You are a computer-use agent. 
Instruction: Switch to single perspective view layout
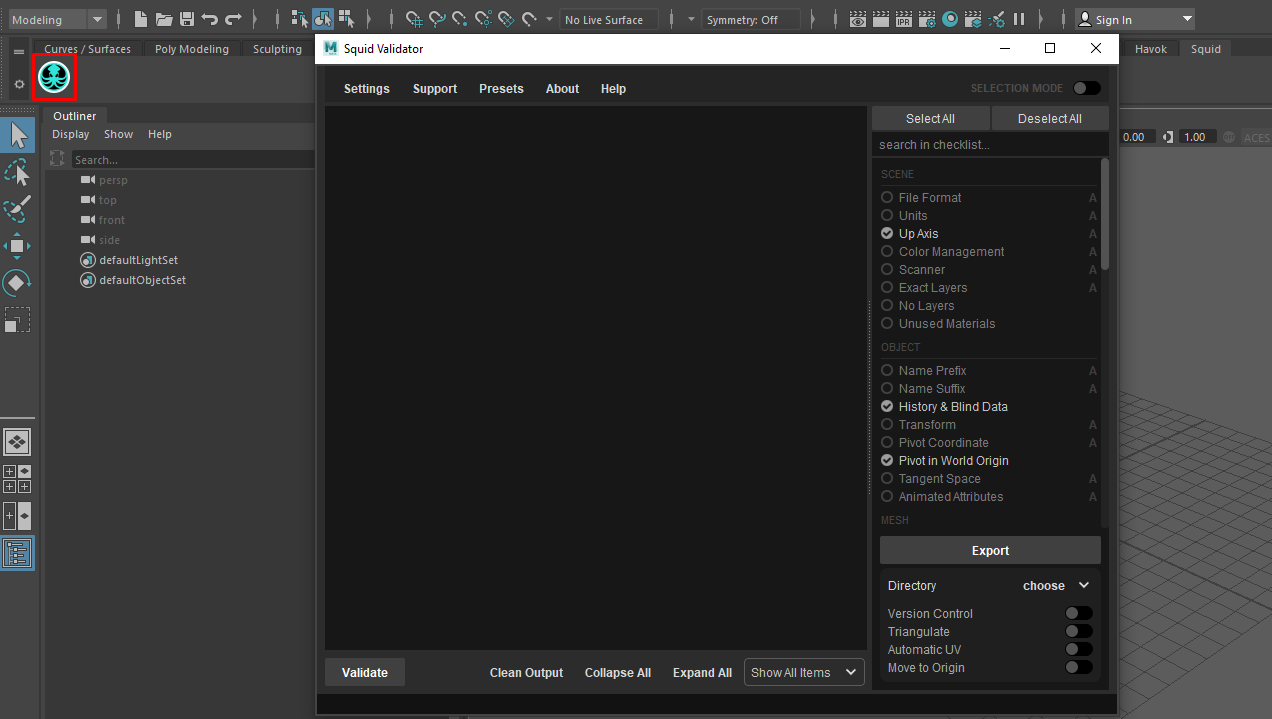(17, 441)
